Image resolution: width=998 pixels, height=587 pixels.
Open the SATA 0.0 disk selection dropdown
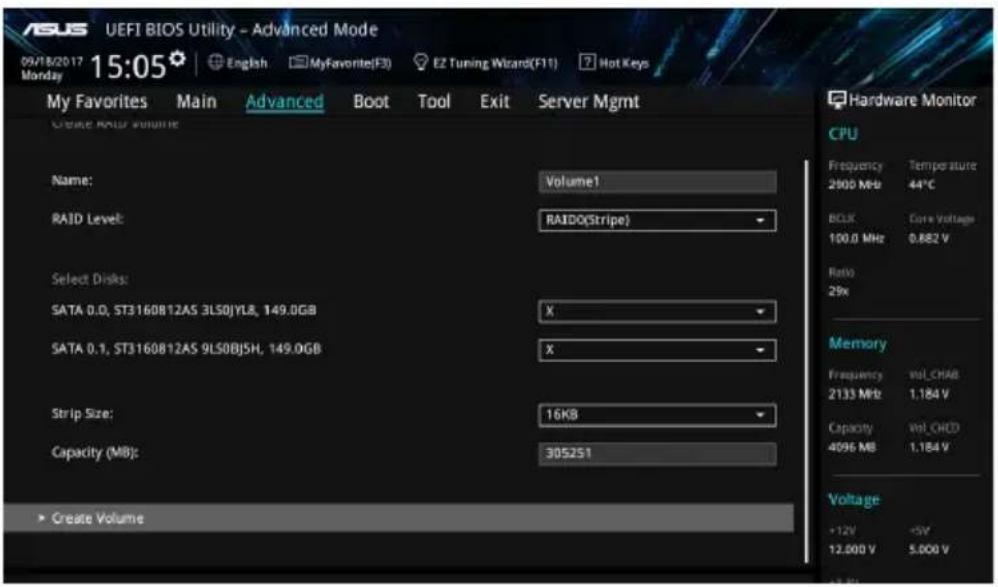[657, 311]
